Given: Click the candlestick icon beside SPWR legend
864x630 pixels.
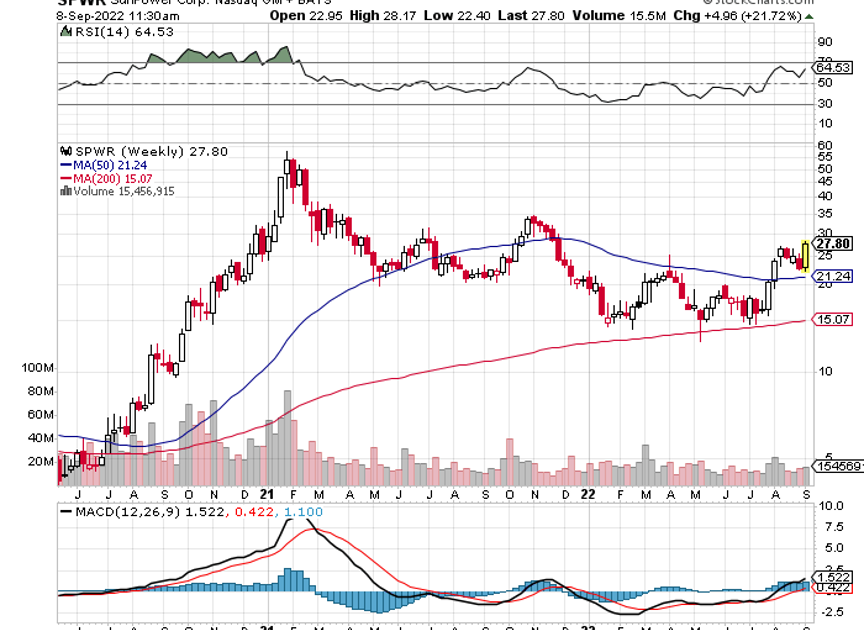Looking at the screenshot, I should pos(66,150).
